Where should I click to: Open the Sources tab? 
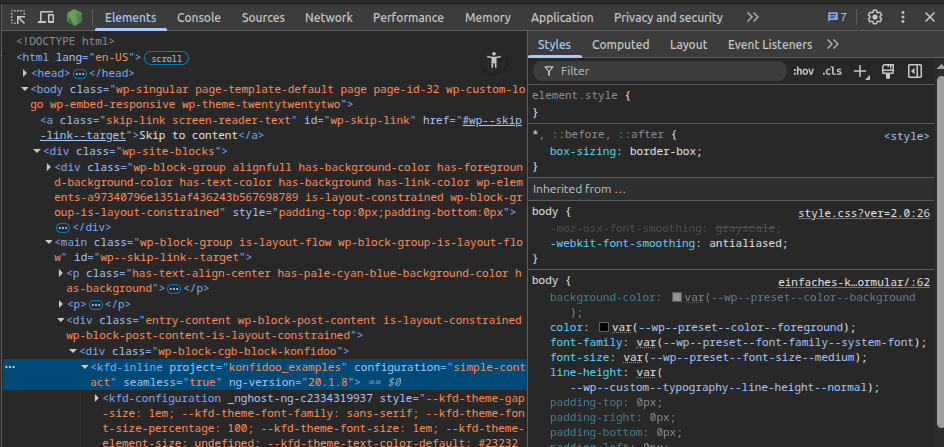(x=262, y=17)
